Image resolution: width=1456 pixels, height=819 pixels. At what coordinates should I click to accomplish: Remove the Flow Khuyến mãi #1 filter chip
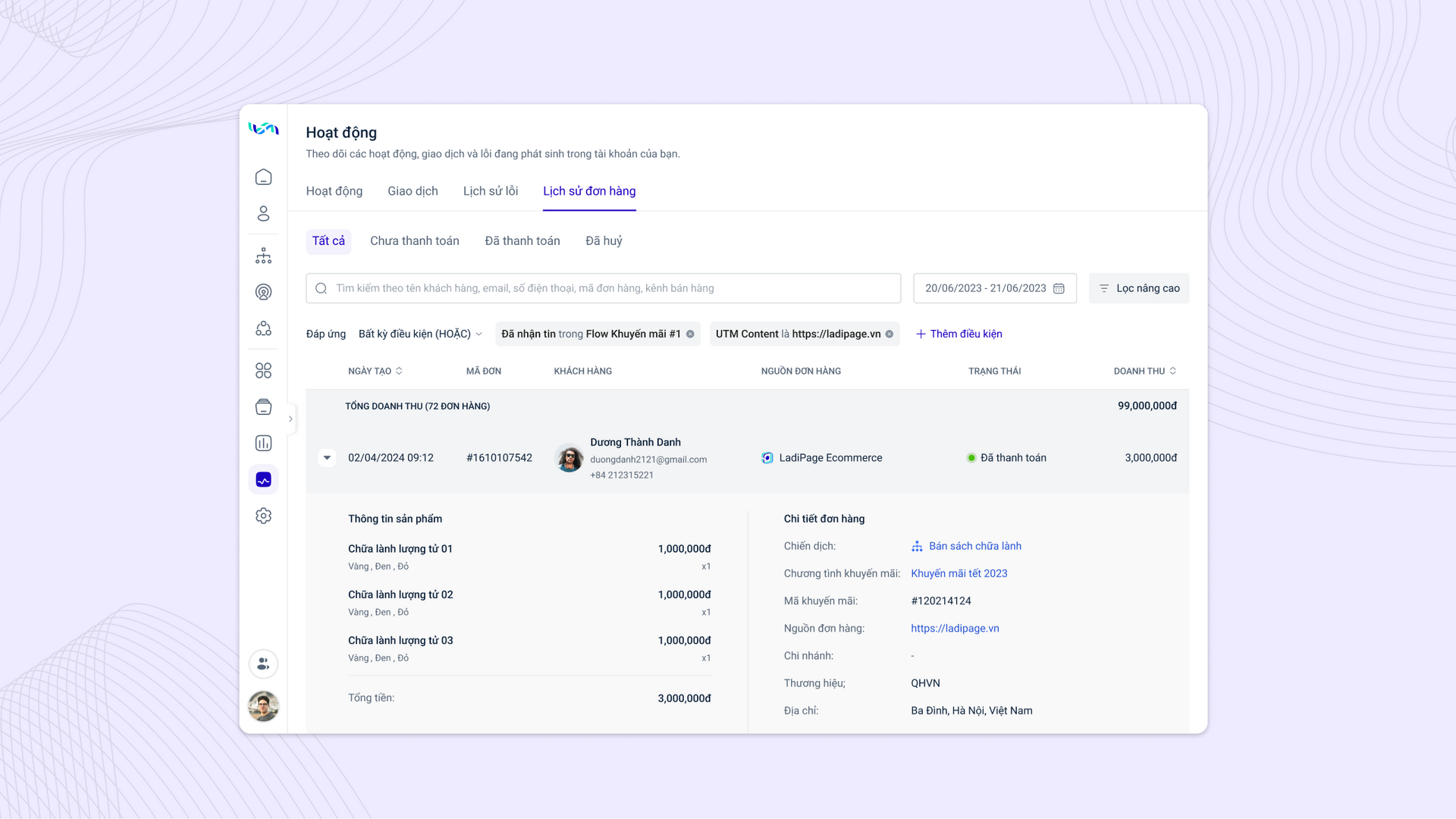click(690, 334)
